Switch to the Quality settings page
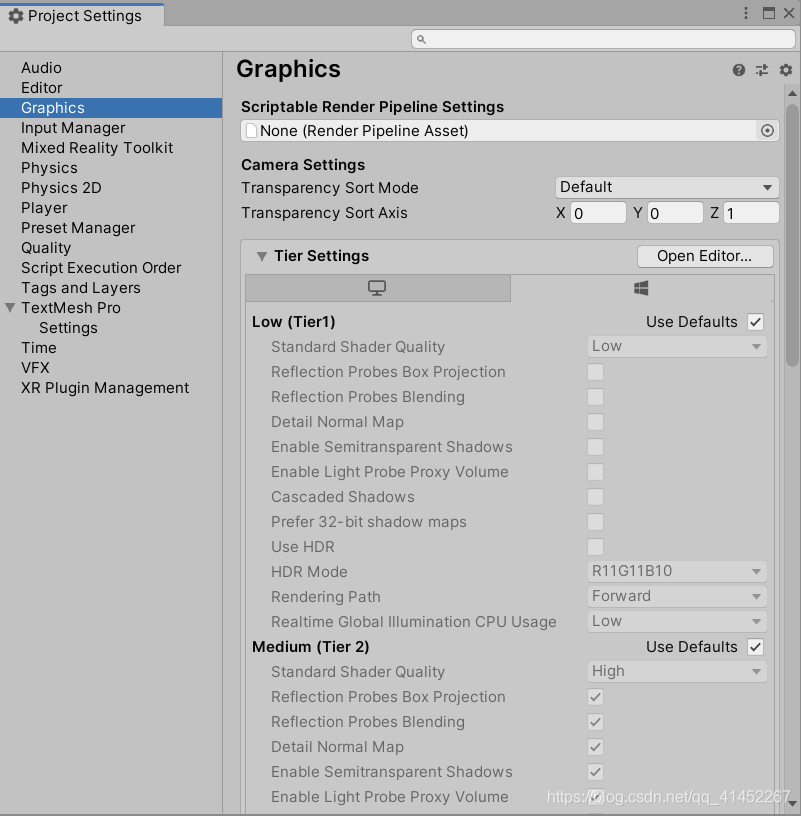This screenshot has width=801, height=816. point(46,247)
